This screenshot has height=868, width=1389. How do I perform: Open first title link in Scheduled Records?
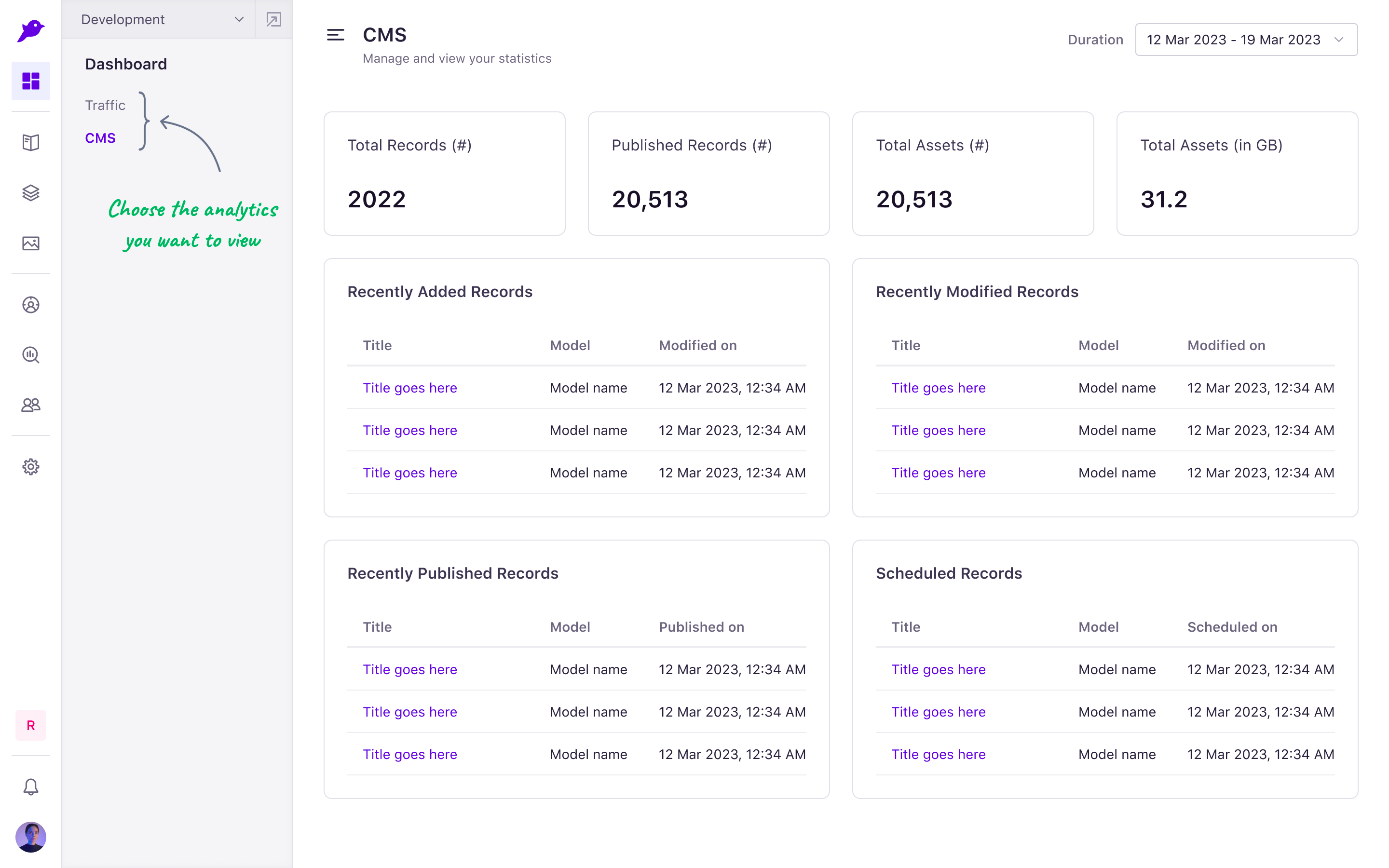point(939,669)
